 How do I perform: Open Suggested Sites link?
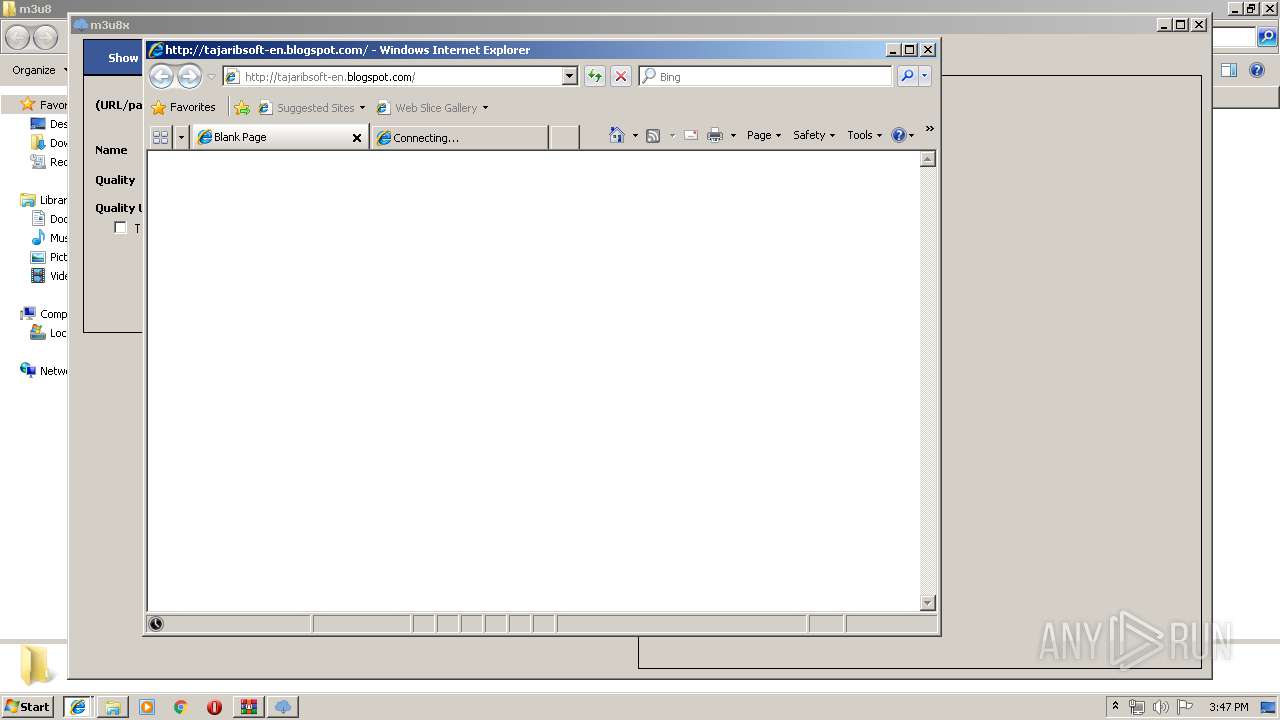click(311, 107)
